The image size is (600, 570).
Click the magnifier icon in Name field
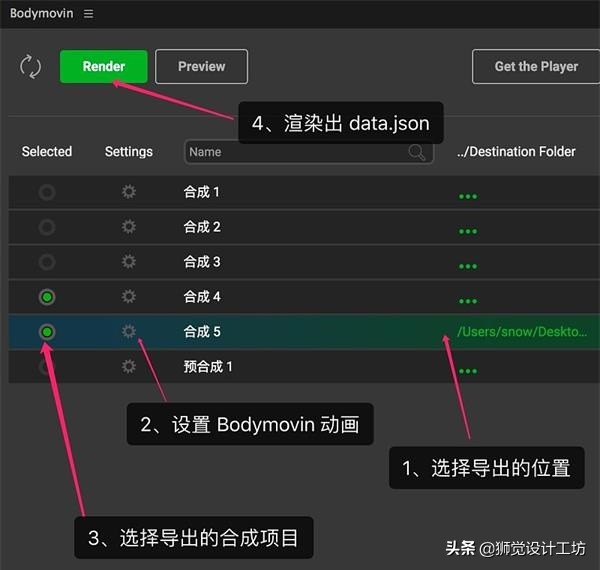tap(416, 152)
